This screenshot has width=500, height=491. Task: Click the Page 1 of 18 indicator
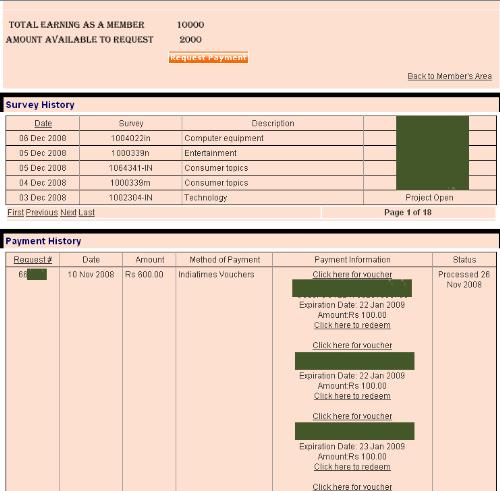(408, 212)
